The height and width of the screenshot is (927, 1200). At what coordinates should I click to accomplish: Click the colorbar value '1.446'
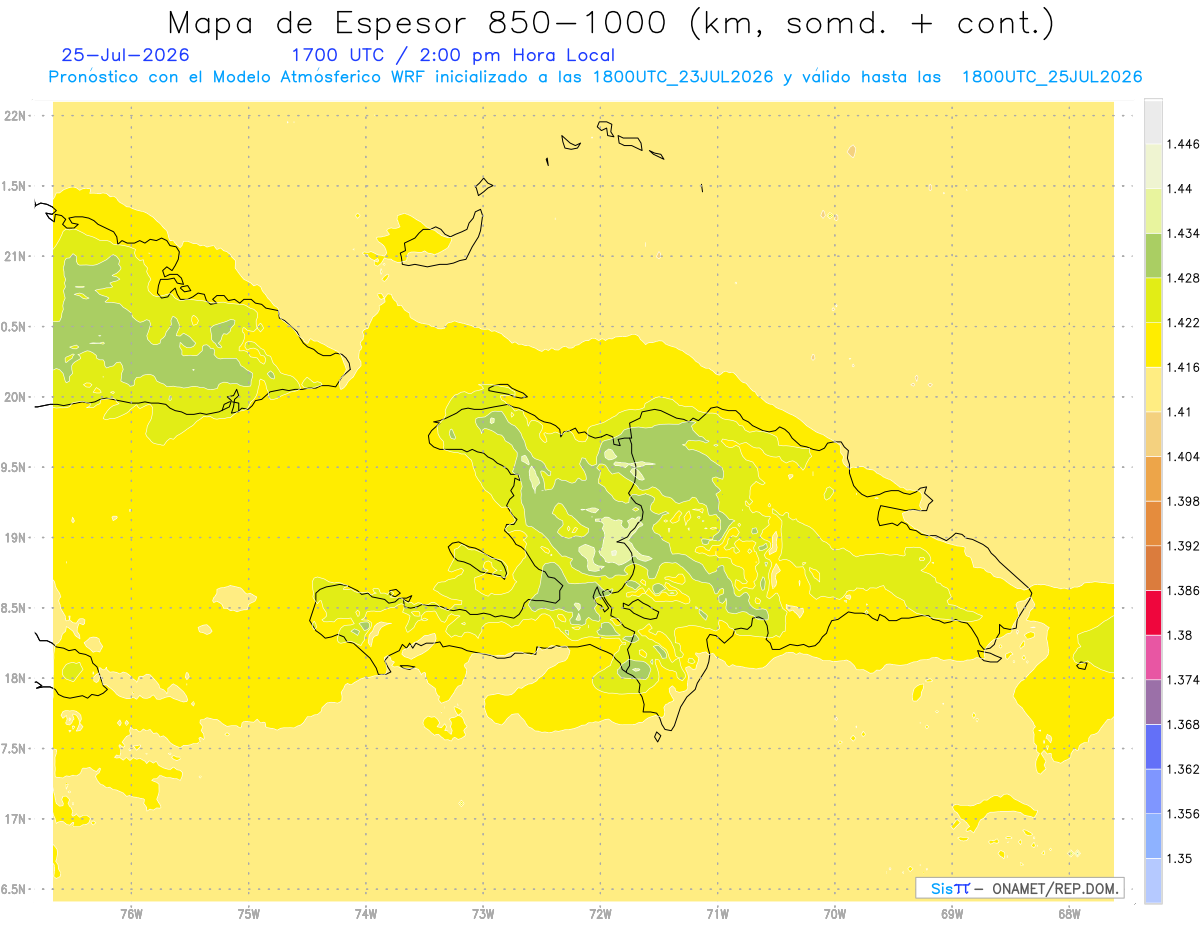1185,144
